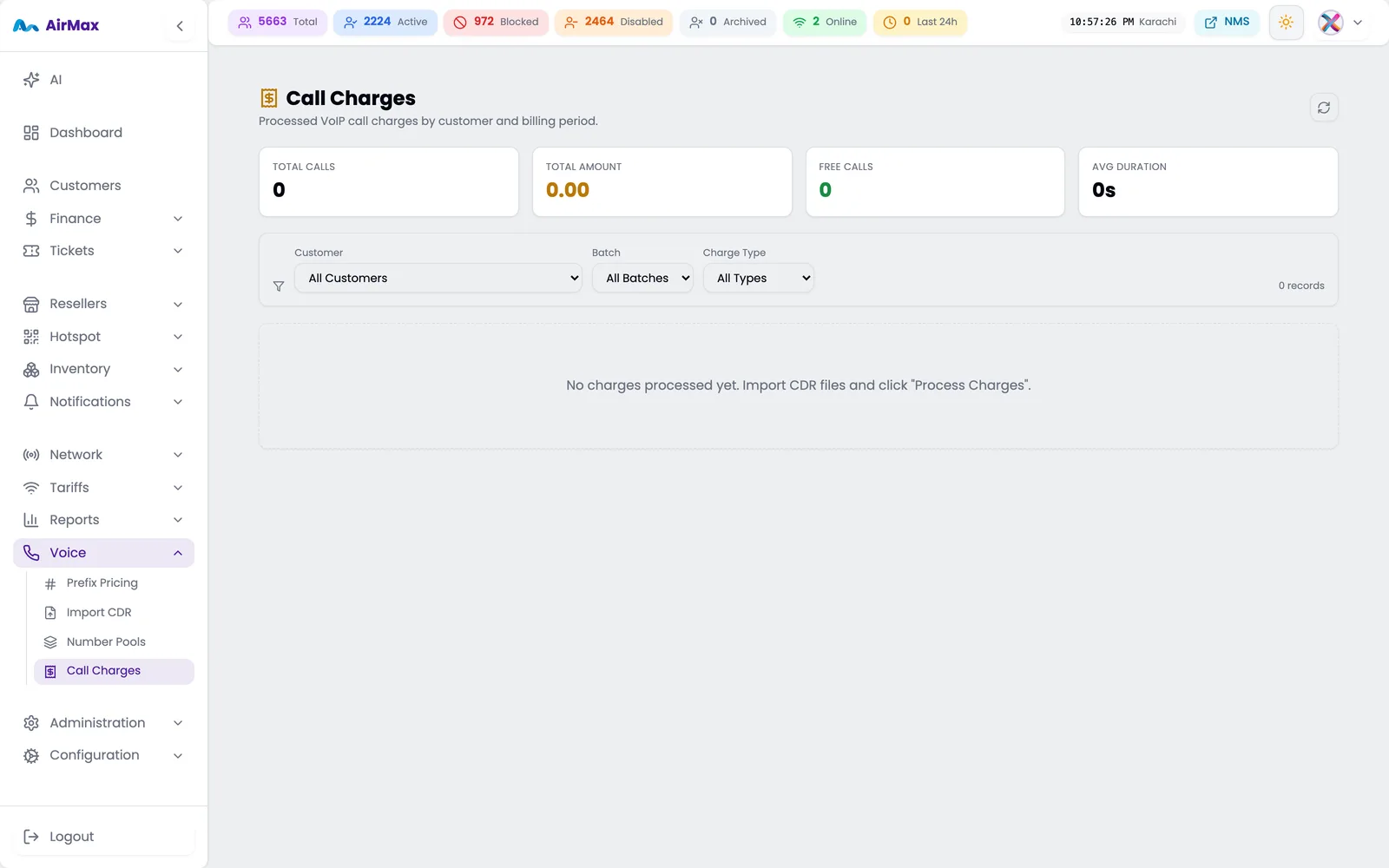Expand the Finance menu chevron
The width and height of the screenshot is (1389, 868).
(178, 219)
